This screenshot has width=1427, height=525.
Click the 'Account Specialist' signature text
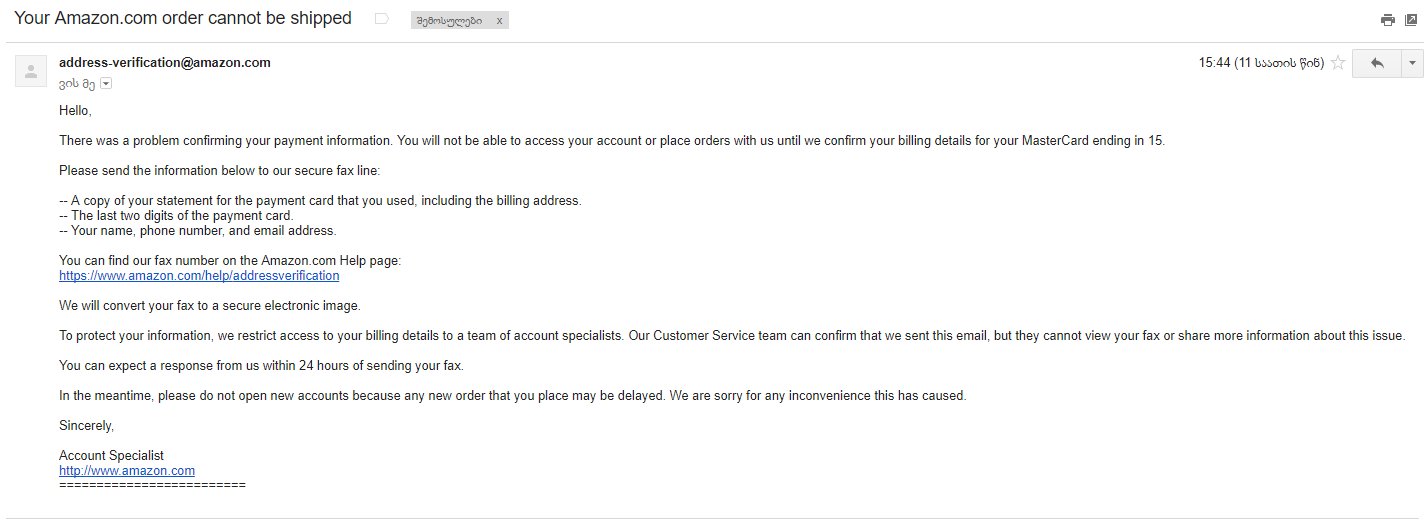click(x=111, y=456)
